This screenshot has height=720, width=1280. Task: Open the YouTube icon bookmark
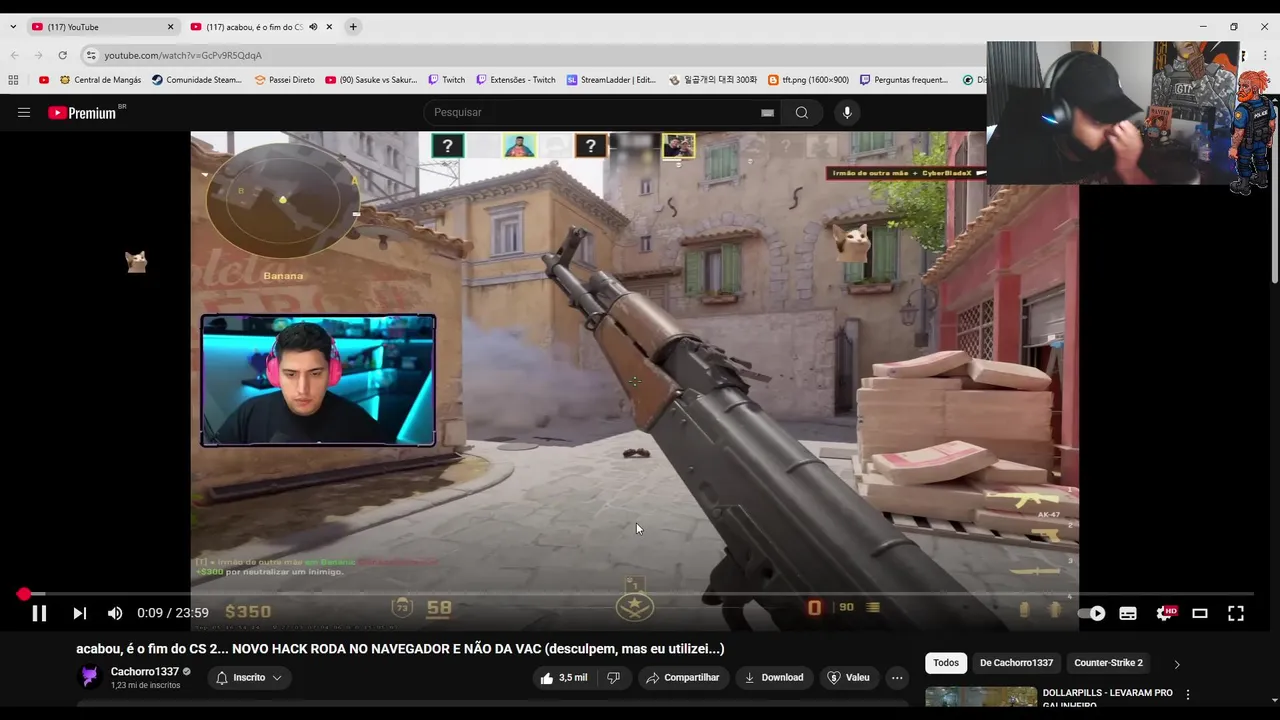click(x=44, y=80)
